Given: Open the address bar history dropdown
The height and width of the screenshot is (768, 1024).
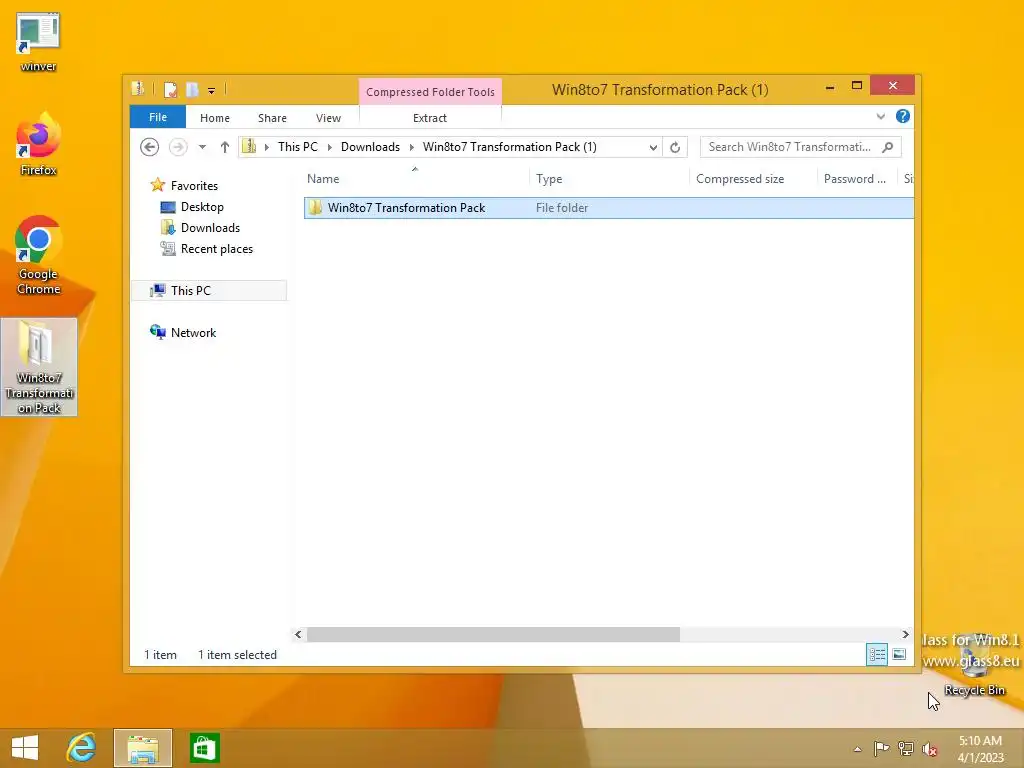Looking at the screenshot, I should point(652,148).
